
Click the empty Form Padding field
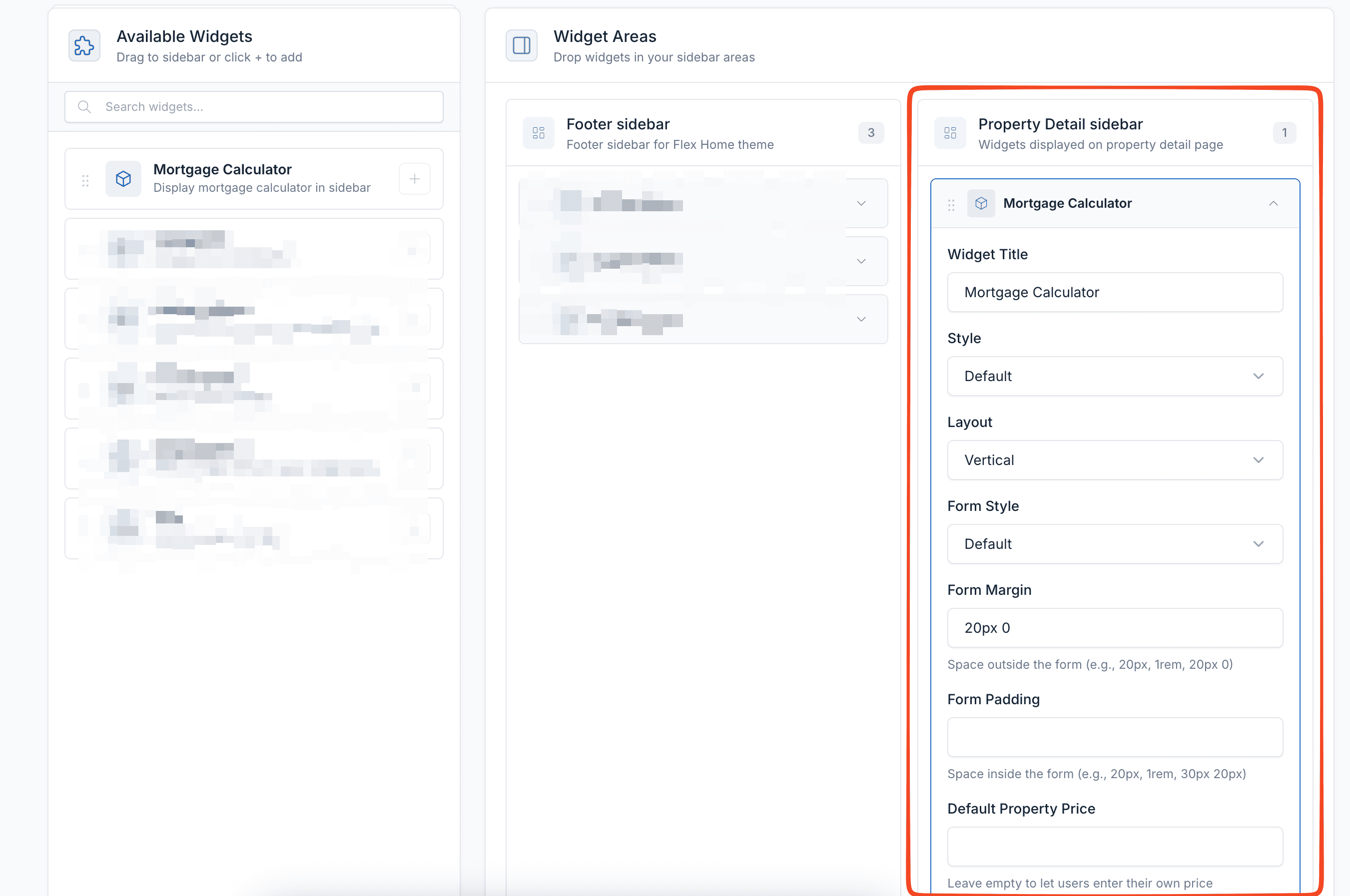click(x=1115, y=737)
